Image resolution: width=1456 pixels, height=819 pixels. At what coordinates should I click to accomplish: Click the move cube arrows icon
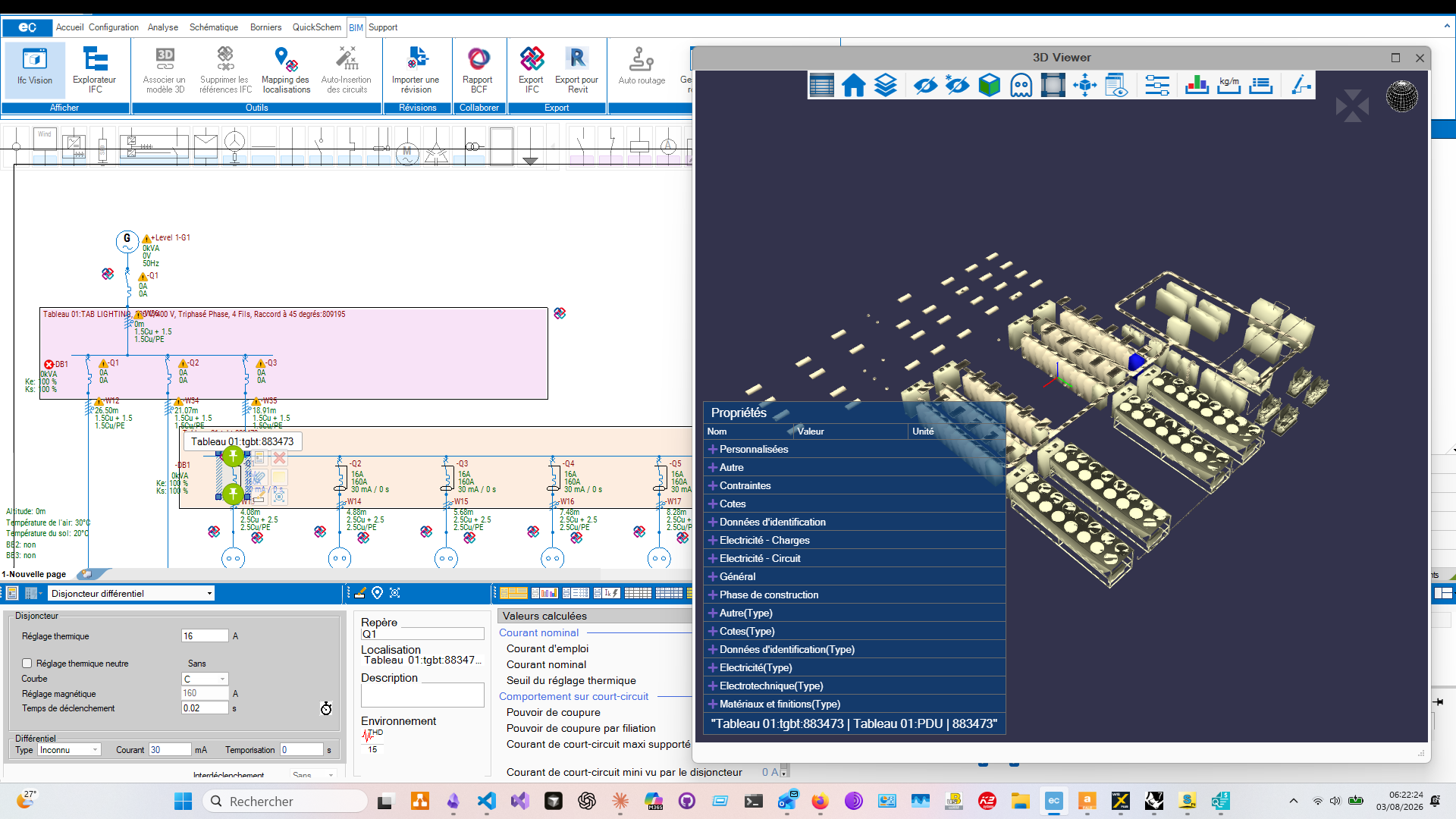(1085, 85)
